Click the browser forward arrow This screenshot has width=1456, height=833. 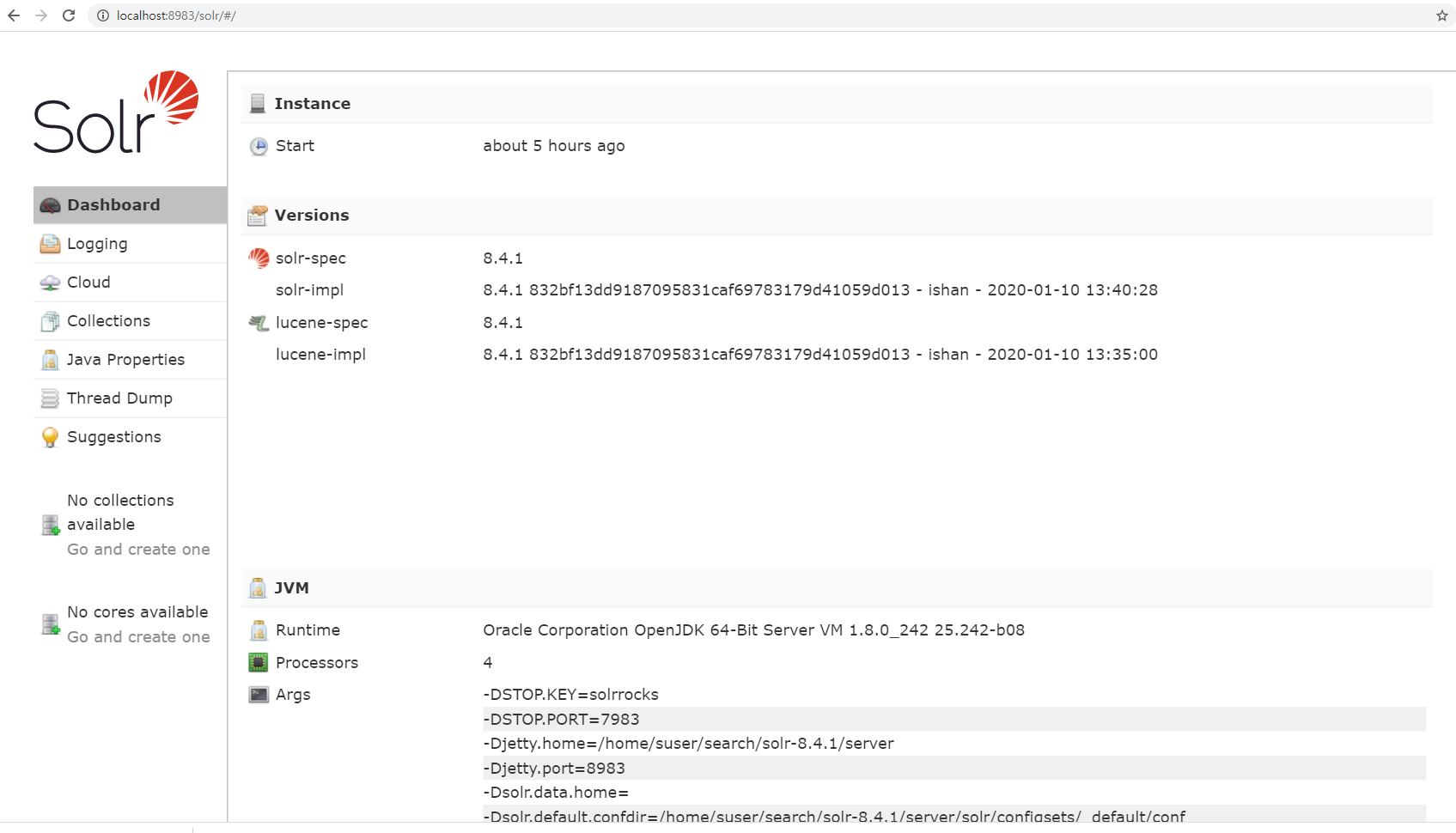[41, 15]
